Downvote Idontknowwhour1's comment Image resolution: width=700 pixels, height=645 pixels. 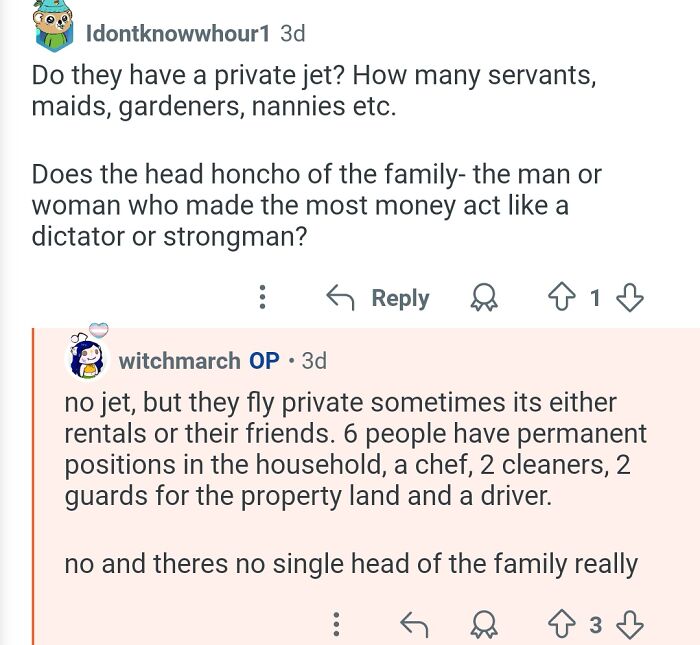tap(629, 298)
